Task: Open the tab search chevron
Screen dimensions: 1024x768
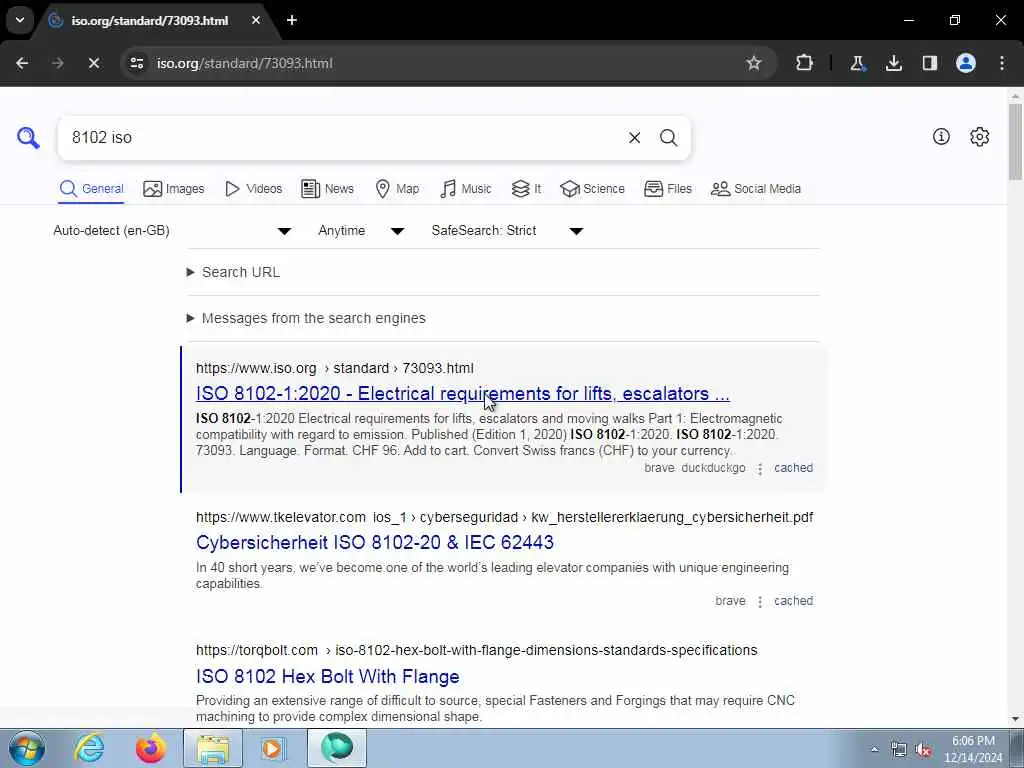Action: 20,20
